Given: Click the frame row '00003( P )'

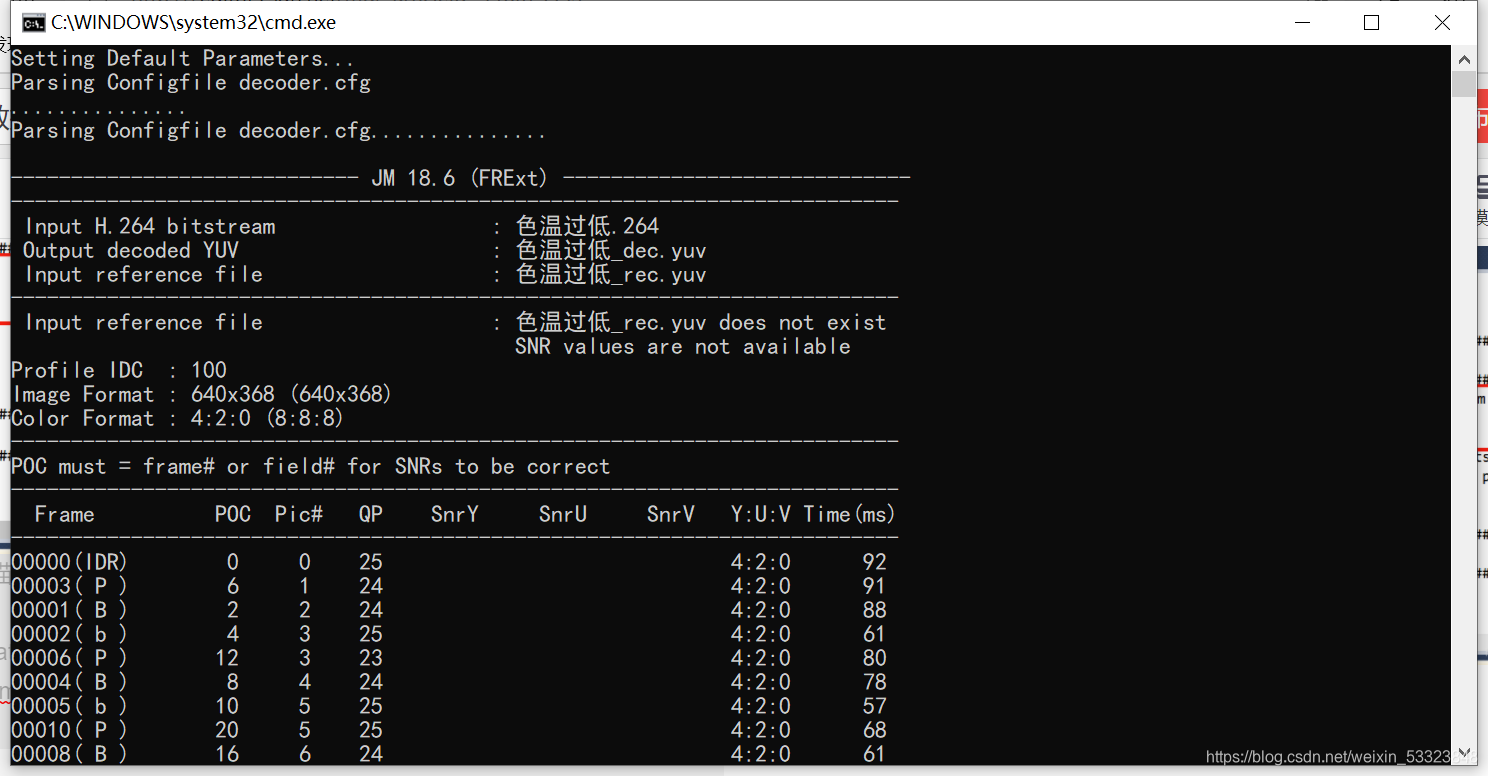Looking at the screenshot, I should click(x=449, y=586).
